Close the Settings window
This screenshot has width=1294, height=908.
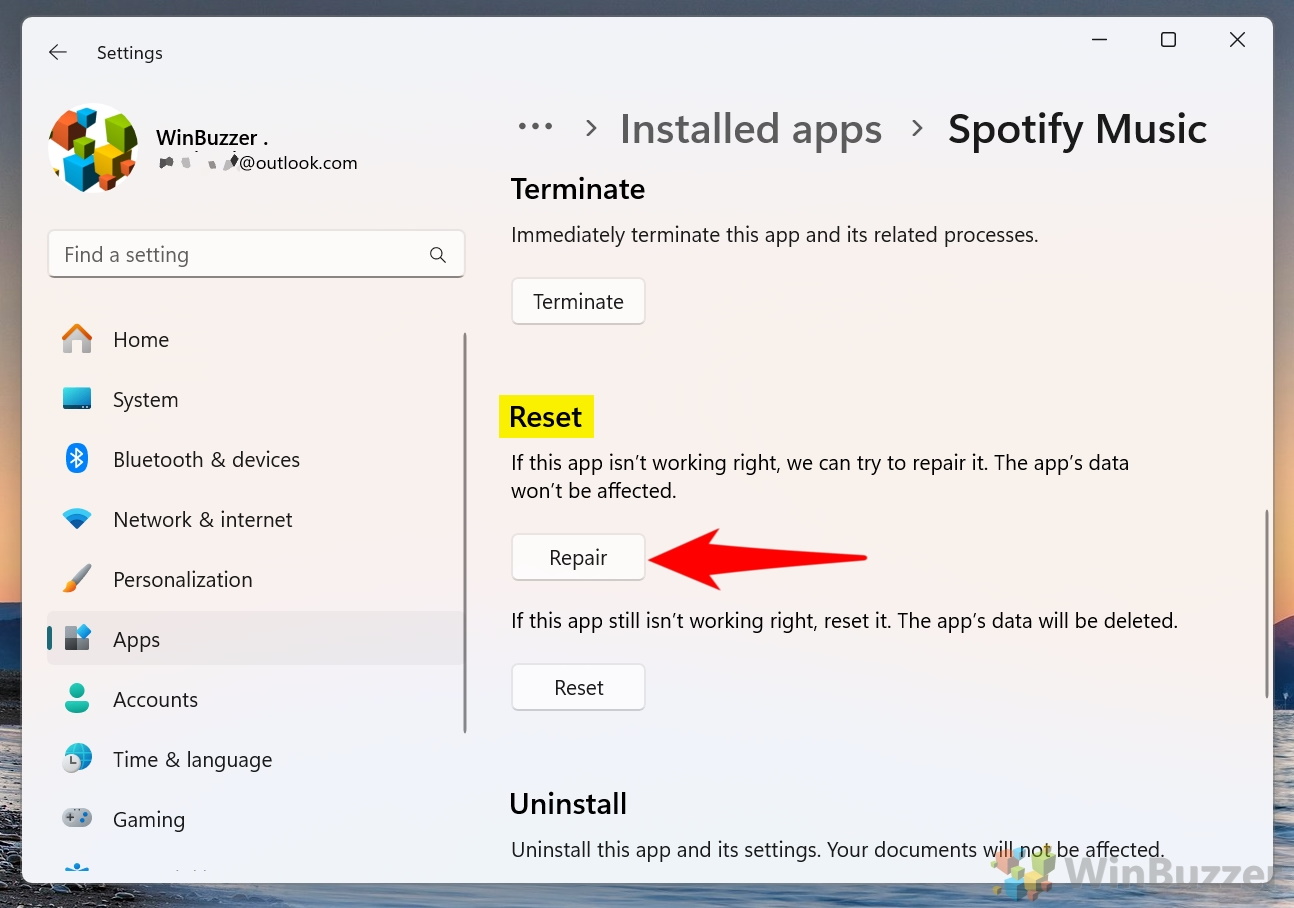click(1237, 40)
